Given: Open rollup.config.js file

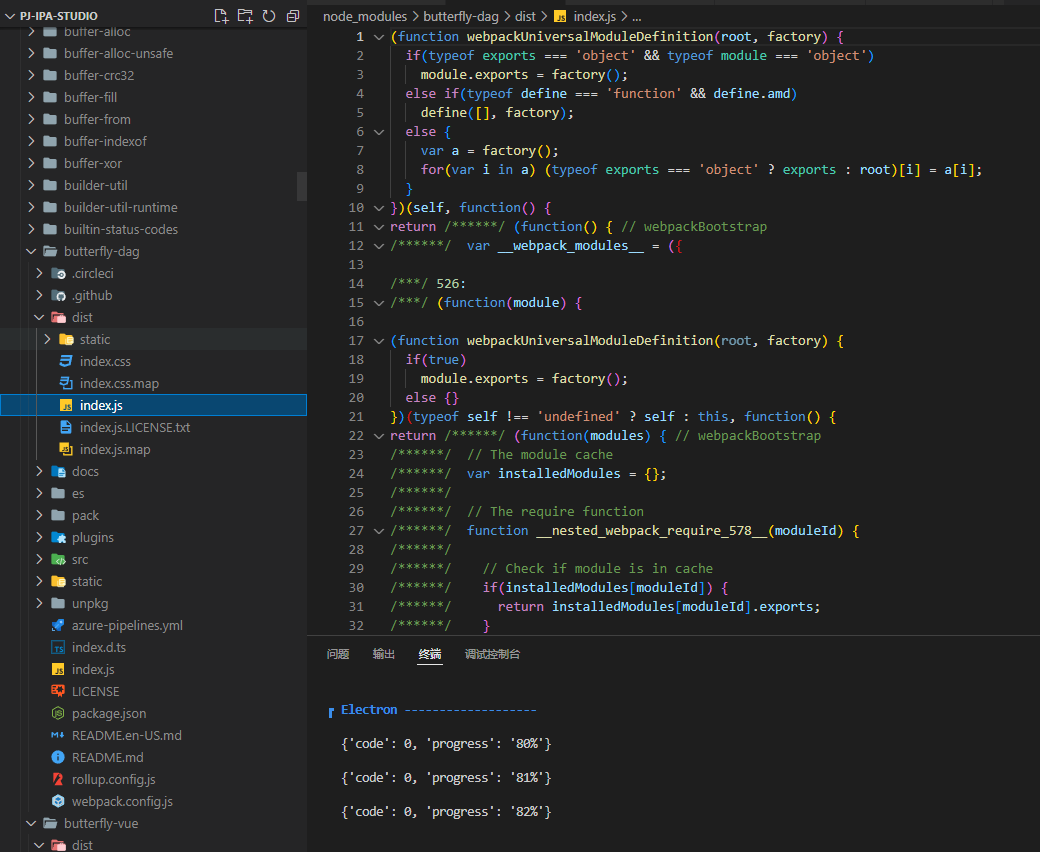Looking at the screenshot, I should coord(113,779).
